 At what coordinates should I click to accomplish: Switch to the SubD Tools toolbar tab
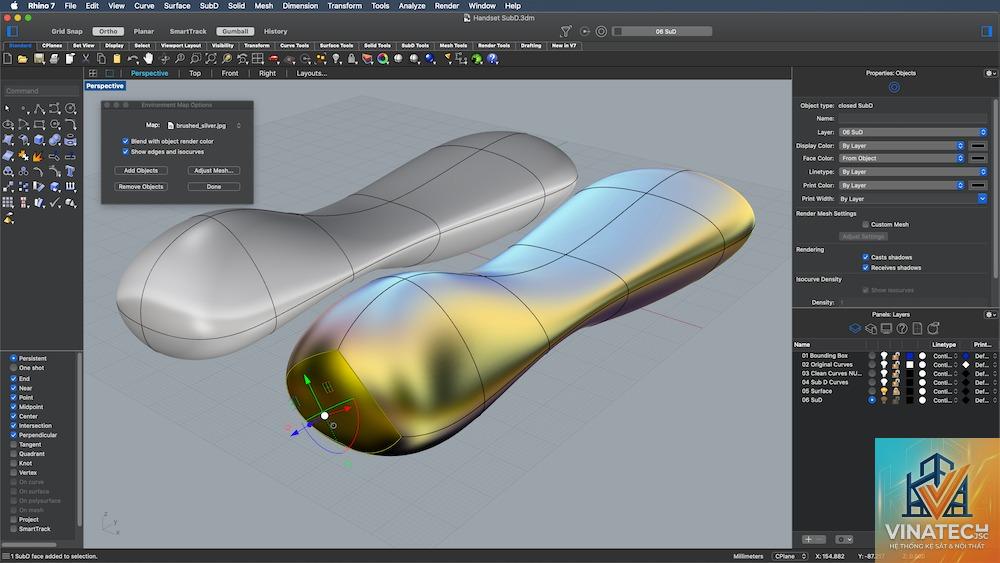pos(415,45)
